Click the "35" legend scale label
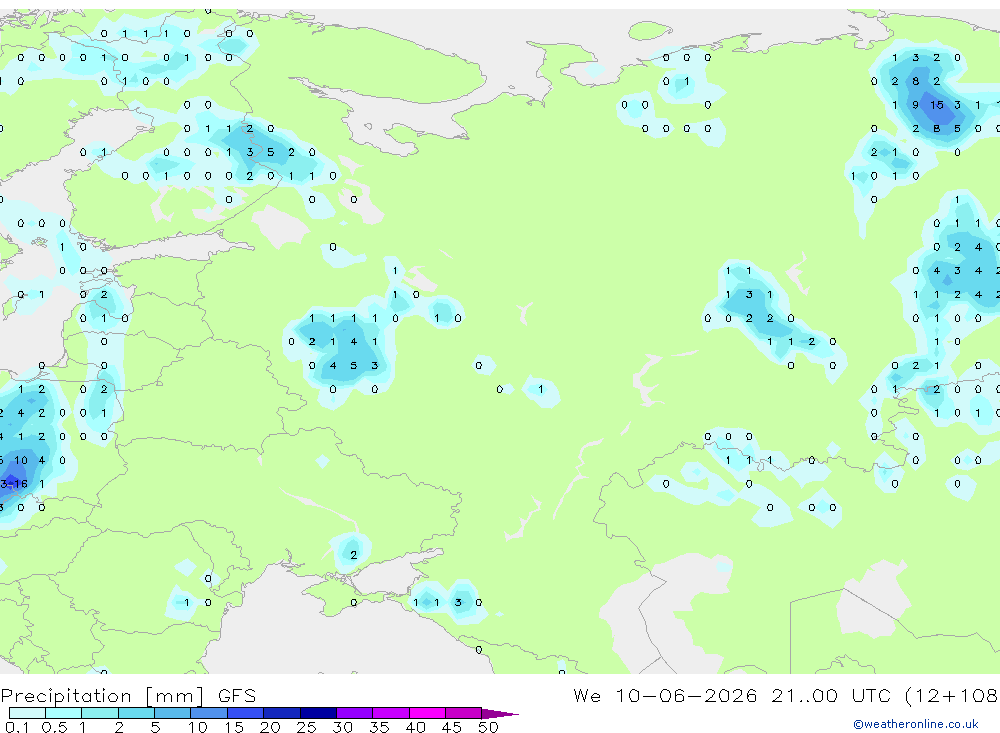The width and height of the screenshot is (1000, 733). tap(379, 727)
